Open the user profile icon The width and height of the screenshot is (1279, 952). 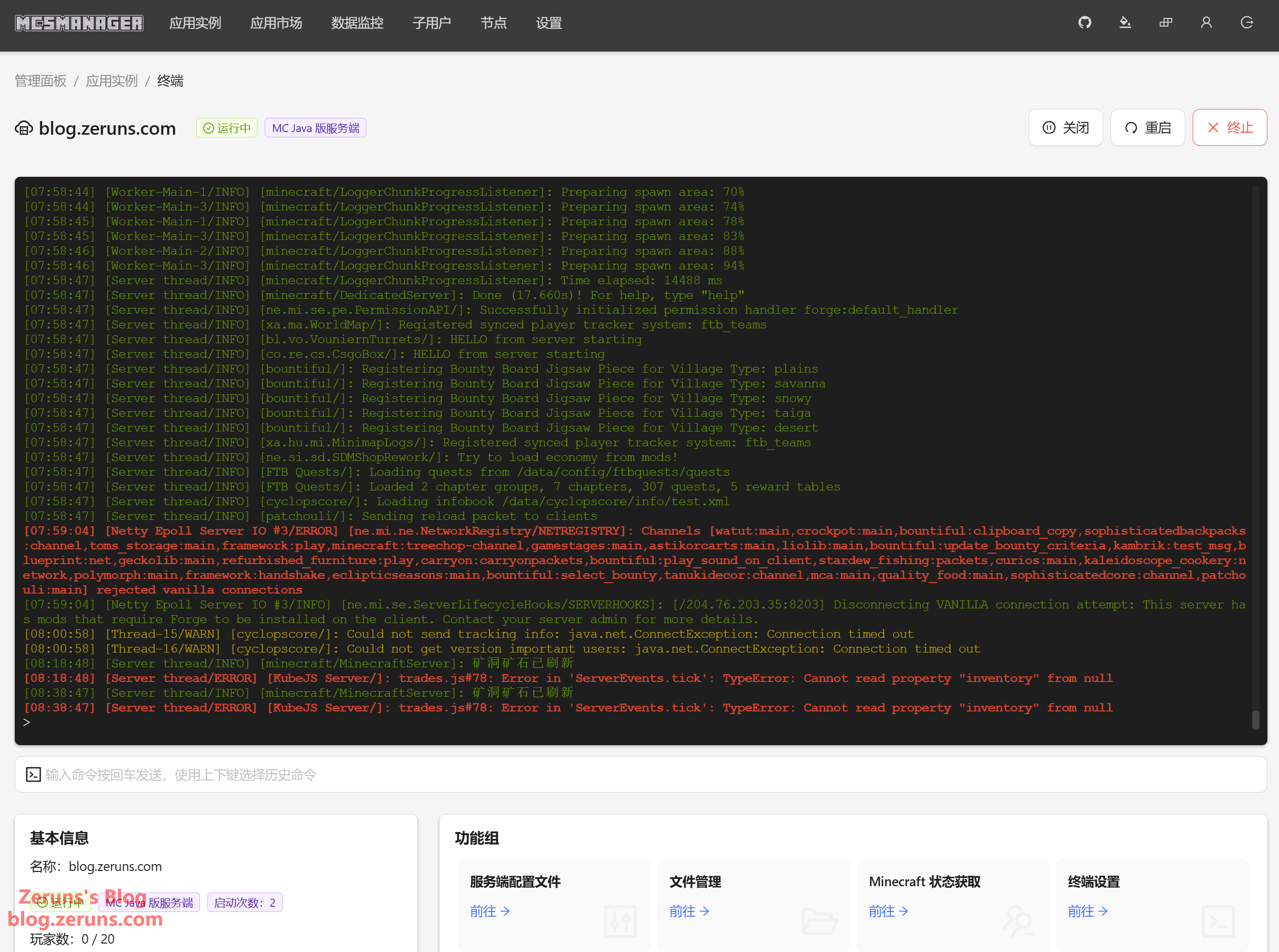1206,23
